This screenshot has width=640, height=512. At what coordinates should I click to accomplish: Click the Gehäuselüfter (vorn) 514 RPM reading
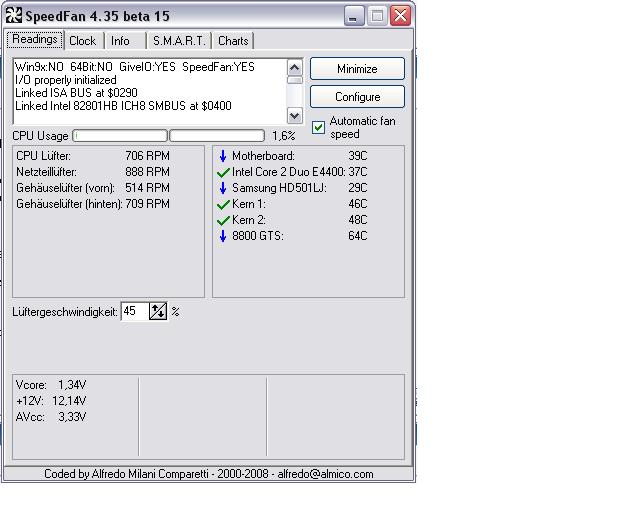93,188
